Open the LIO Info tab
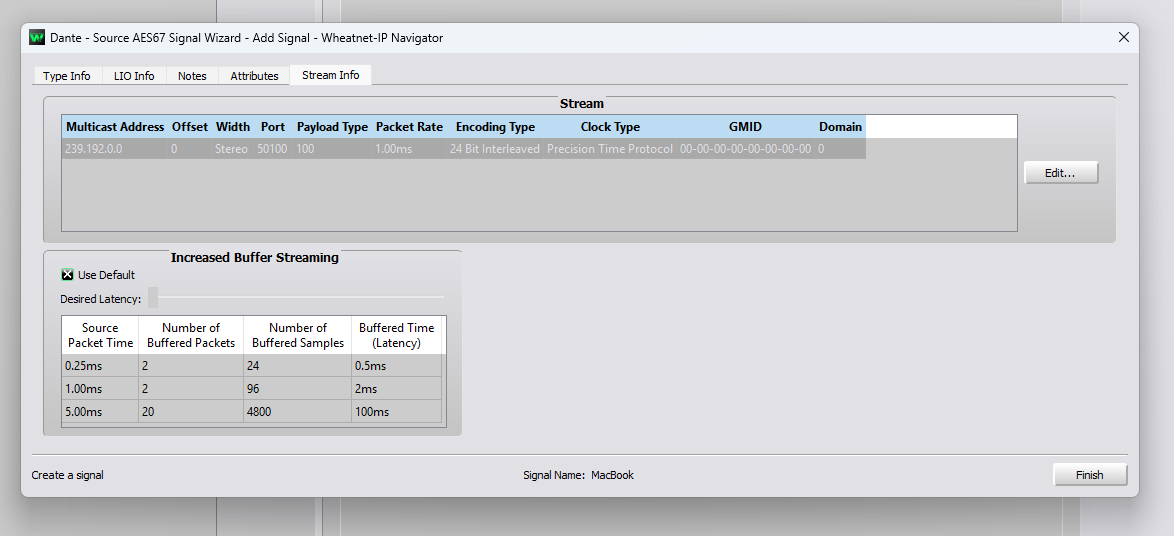The width and height of the screenshot is (1174, 536). [x=134, y=76]
